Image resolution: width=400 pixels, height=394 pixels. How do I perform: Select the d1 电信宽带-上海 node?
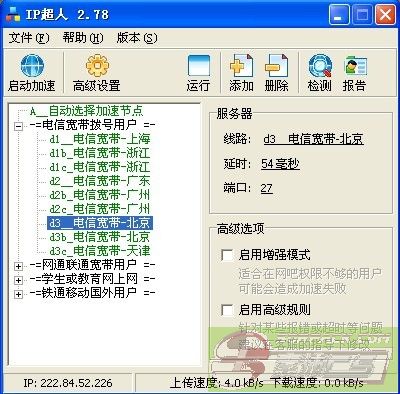click(x=100, y=139)
